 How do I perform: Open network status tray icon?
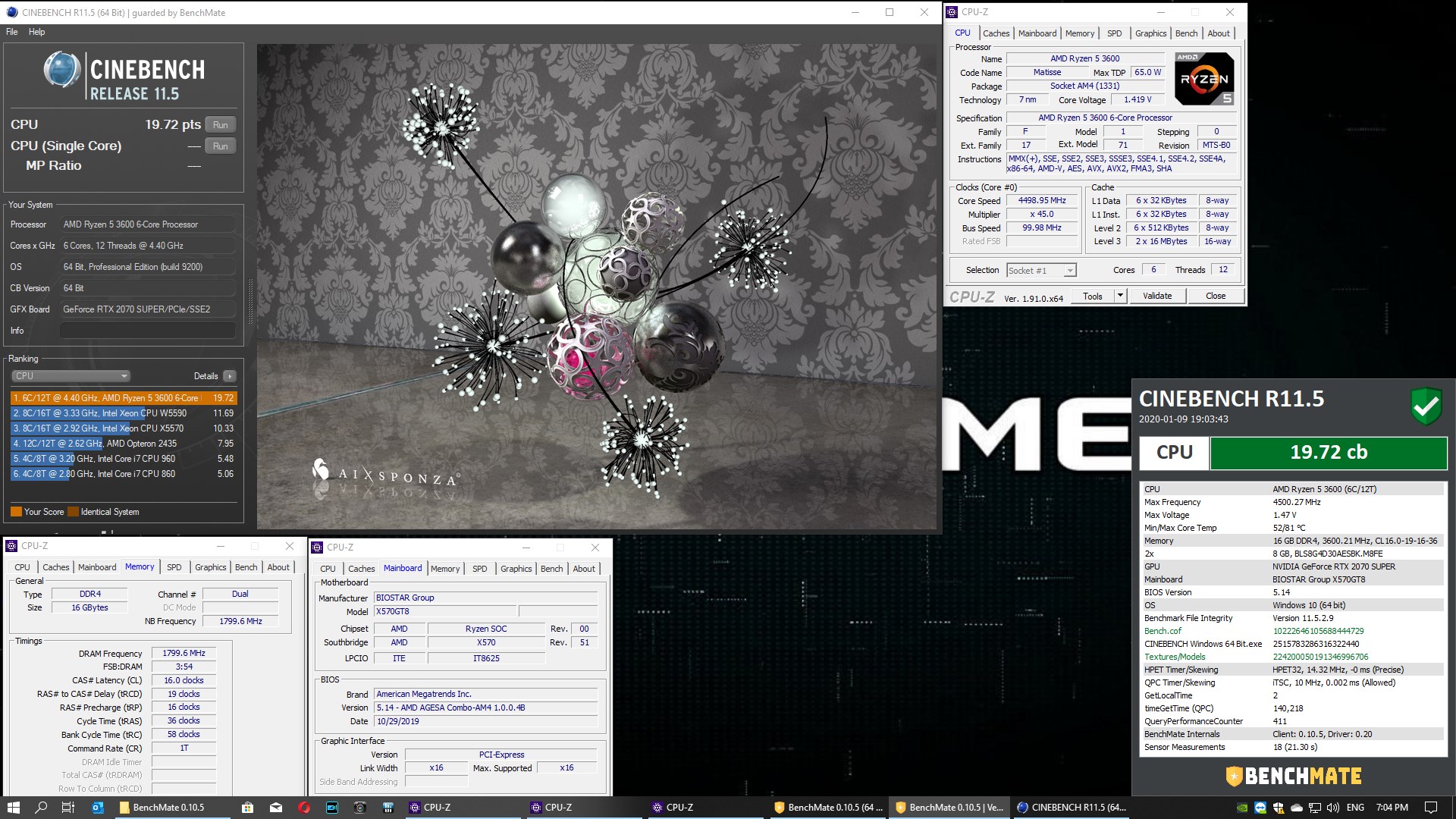click(1315, 808)
